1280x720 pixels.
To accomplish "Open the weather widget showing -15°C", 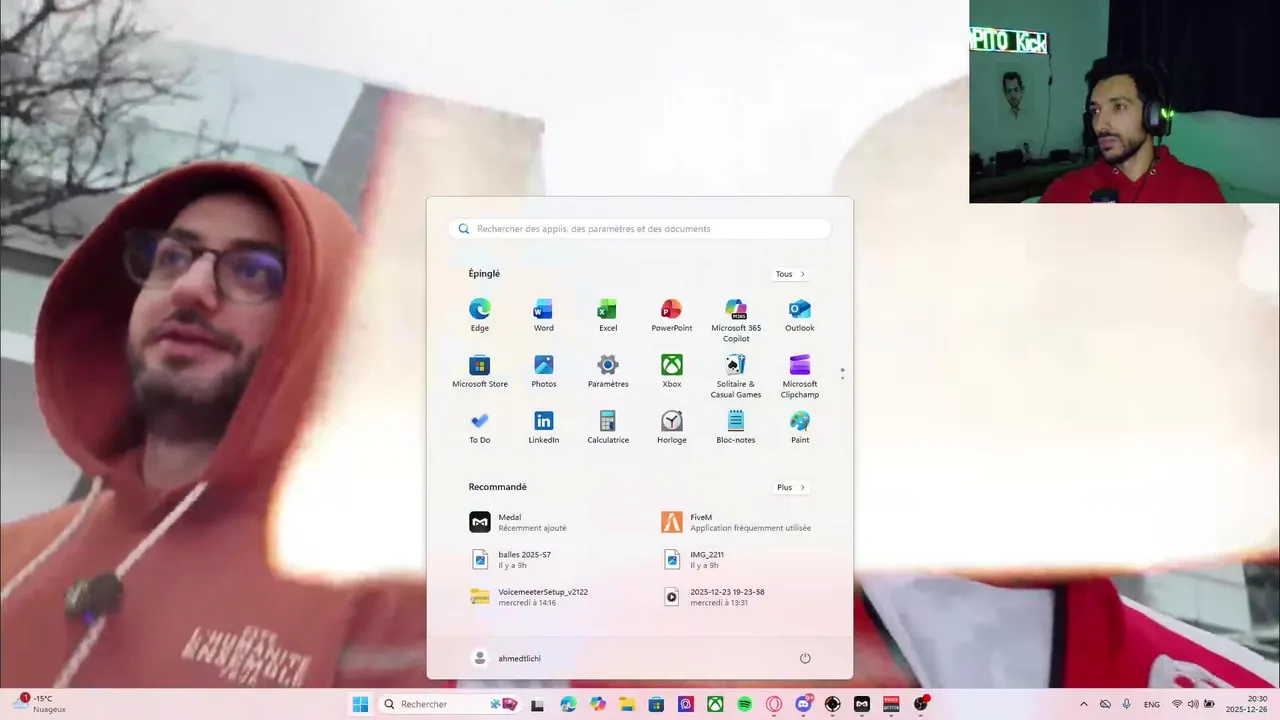I will (40, 704).
